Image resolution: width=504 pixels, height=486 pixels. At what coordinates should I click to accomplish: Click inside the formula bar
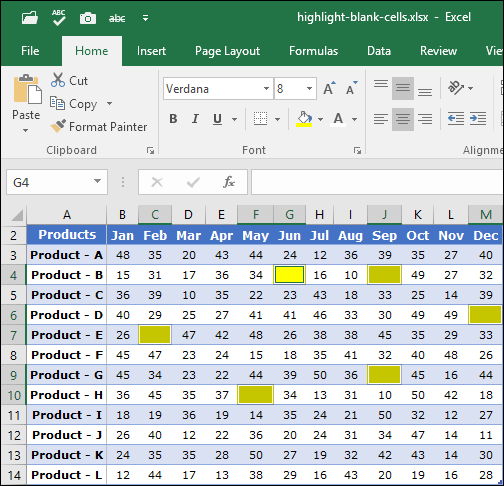tap(377, 182)
